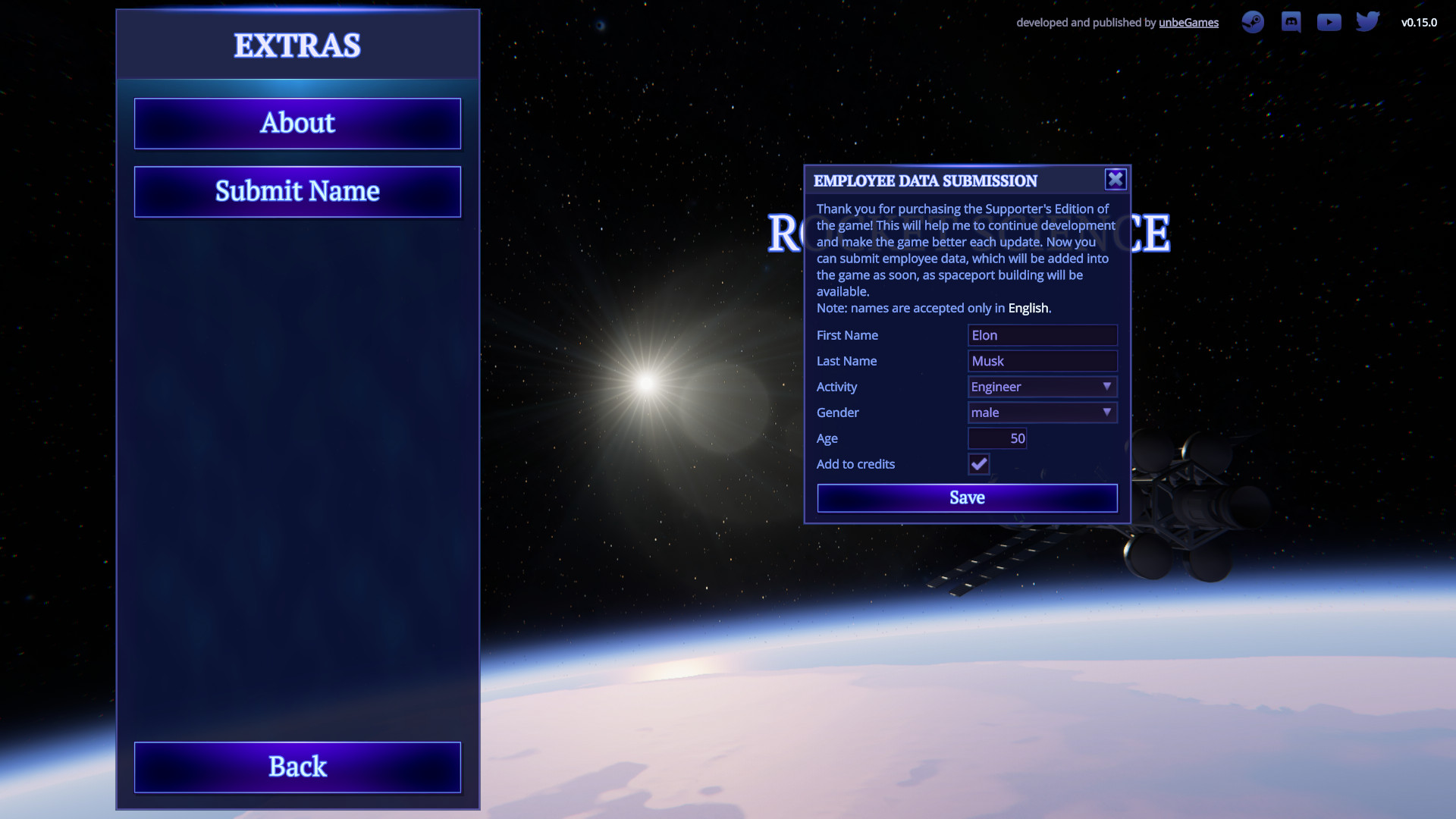Image resolution: width=1456 pixels, height=819 pixels.
Task: Click the Save button in the dialog
Action: coord(967,497)
